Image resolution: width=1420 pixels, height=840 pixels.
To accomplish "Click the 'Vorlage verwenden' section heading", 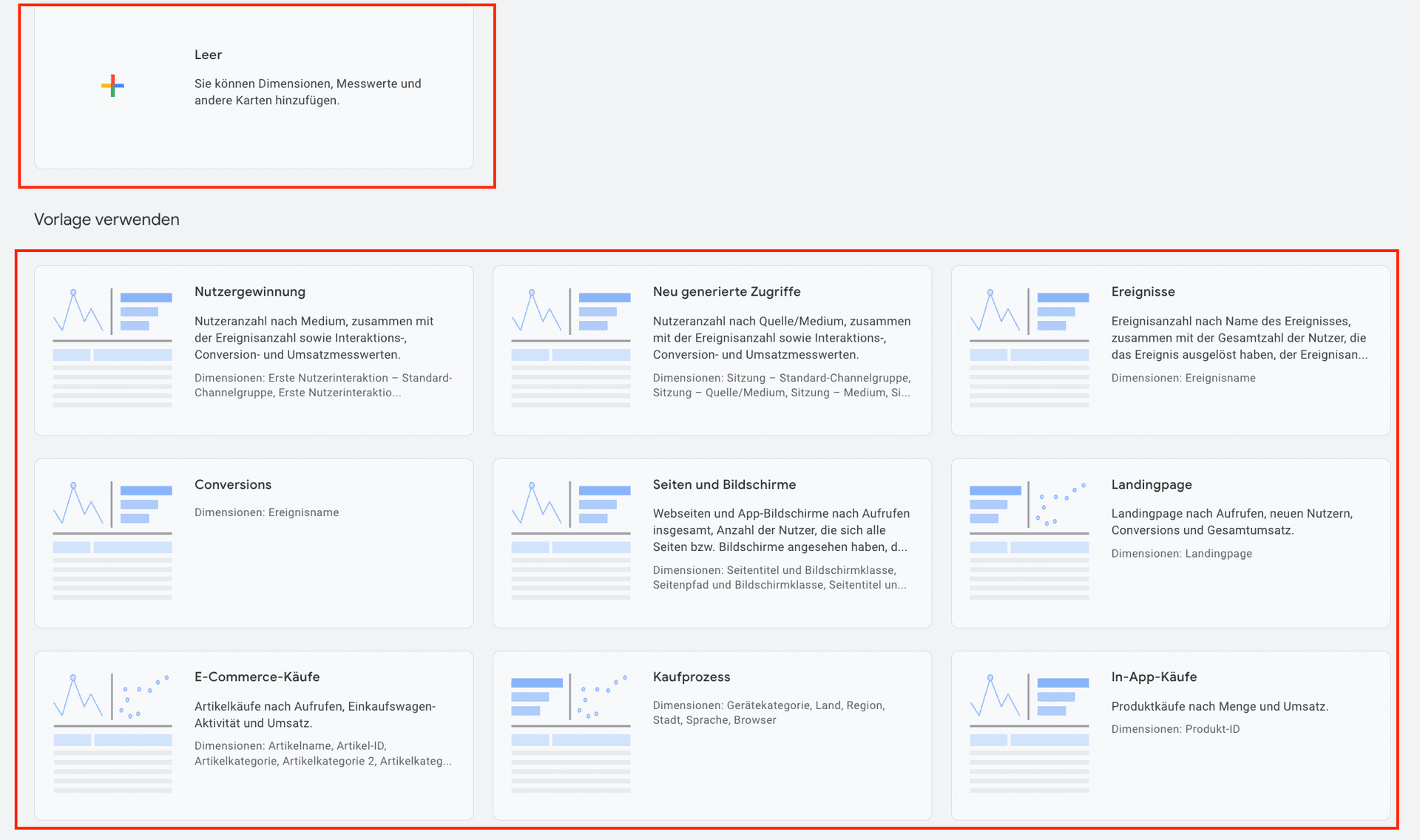I will pos(106,220).
